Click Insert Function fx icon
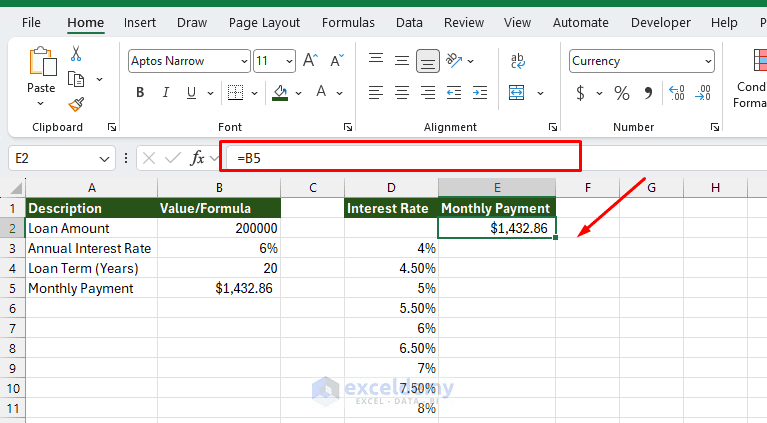This screenshot has height=423, width=767. pos(197,158)
